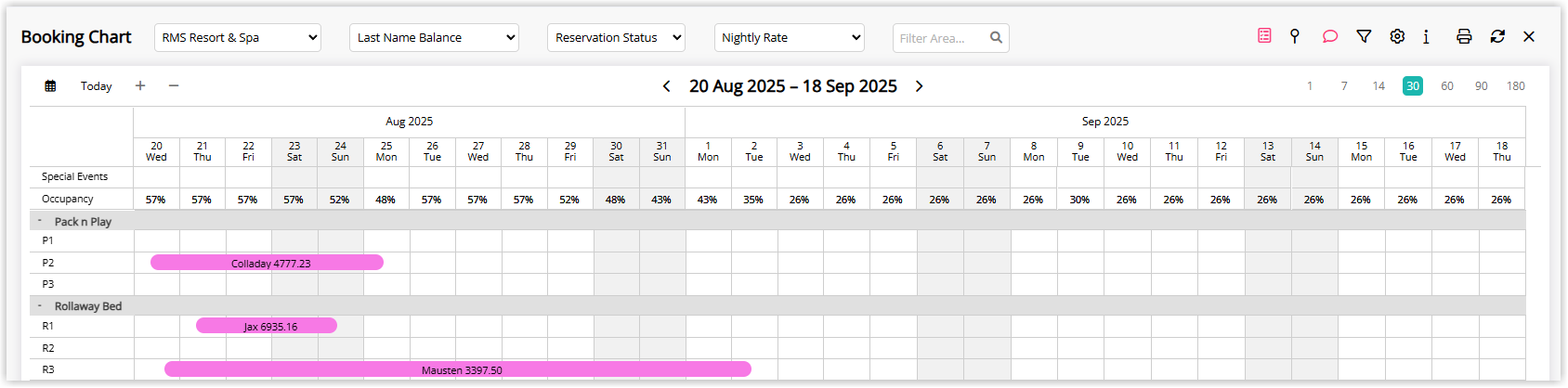Click the 9 Tue date column header
Image resolution: width=1568 pixels, height=388 pixels.
pyautogui.click(x=1080, y=151)
